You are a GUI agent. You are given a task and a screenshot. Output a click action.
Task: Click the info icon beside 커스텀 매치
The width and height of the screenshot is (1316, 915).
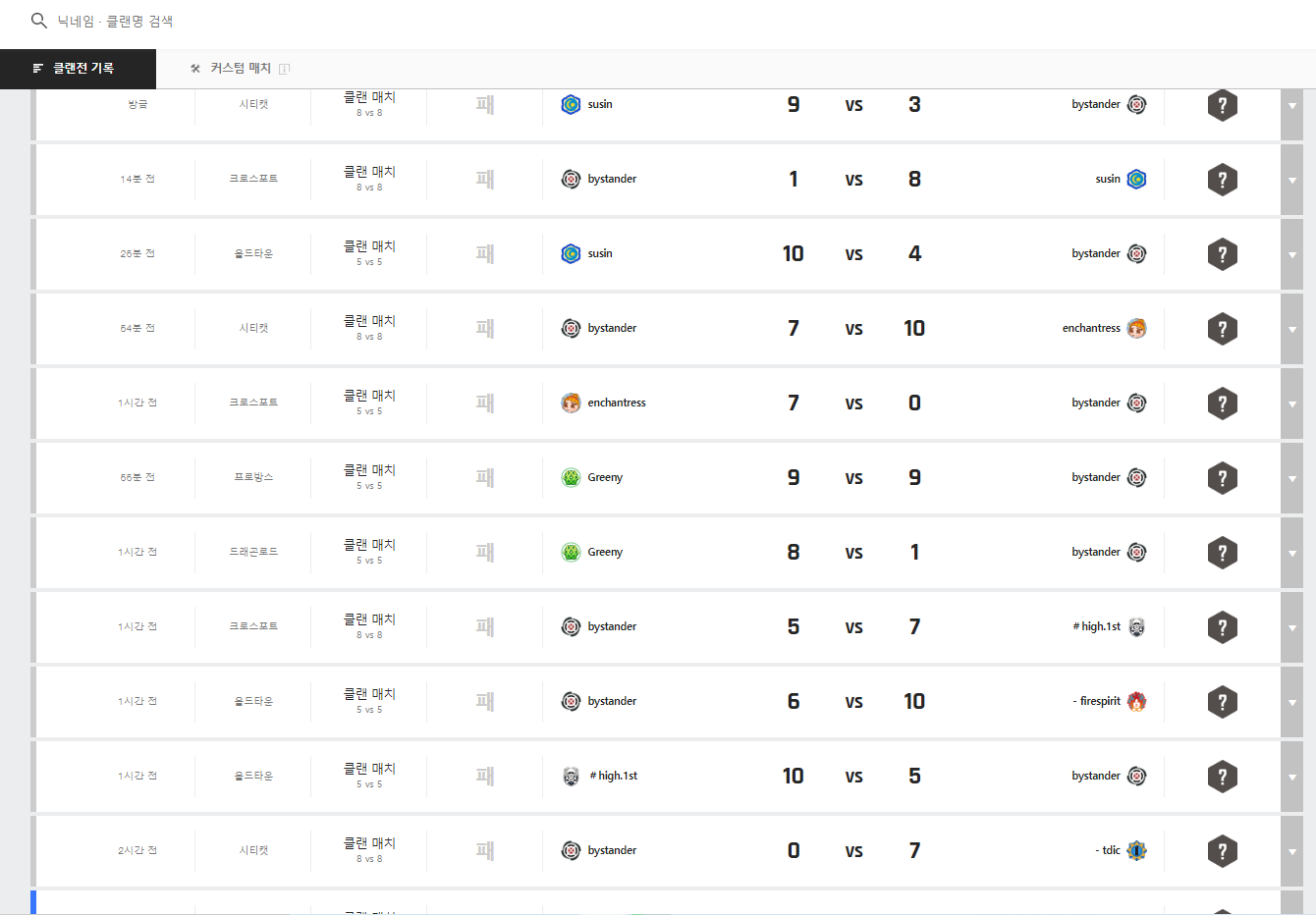[x=284, y=69]
